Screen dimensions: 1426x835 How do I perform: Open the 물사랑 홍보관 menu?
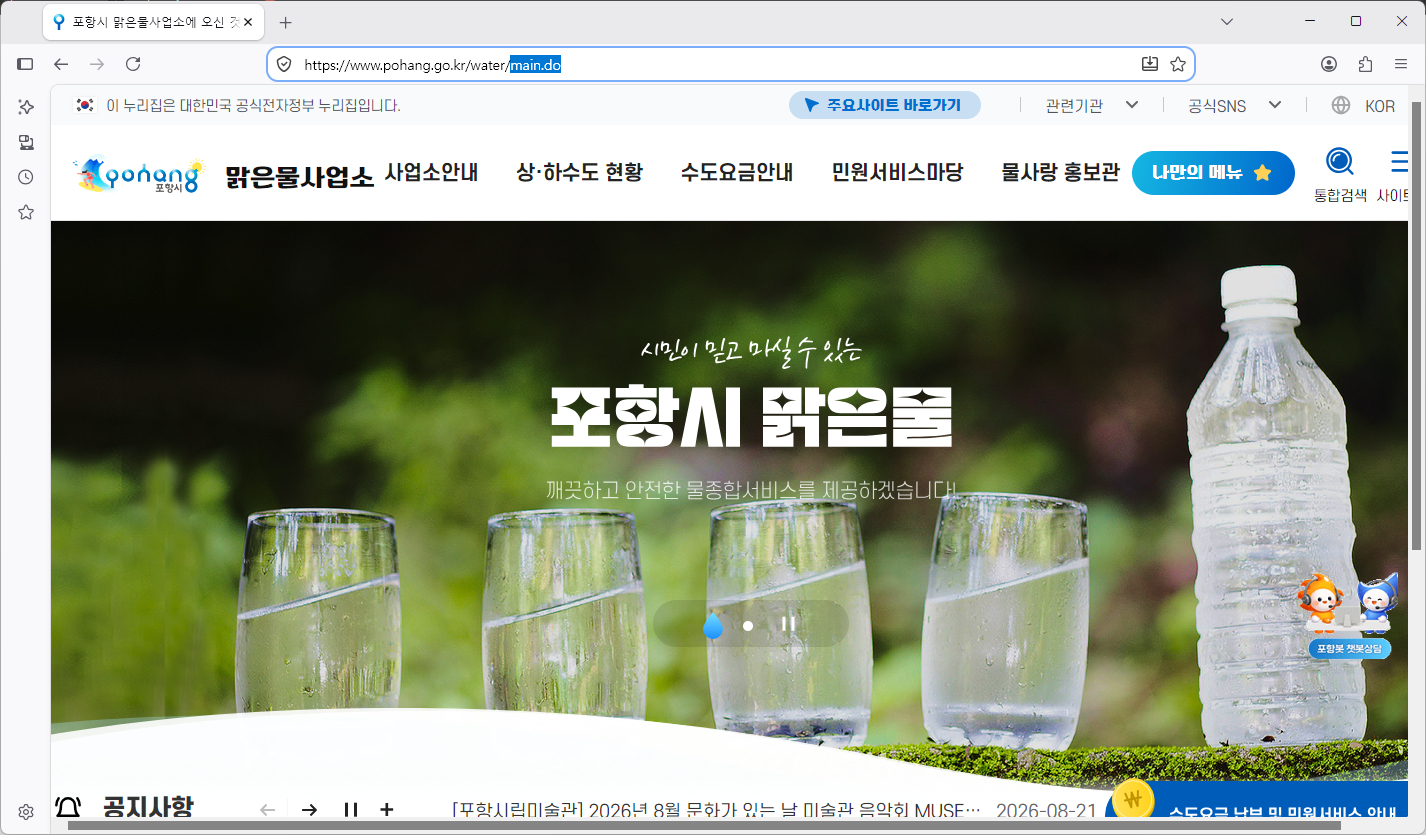[x=1060, y=172]
